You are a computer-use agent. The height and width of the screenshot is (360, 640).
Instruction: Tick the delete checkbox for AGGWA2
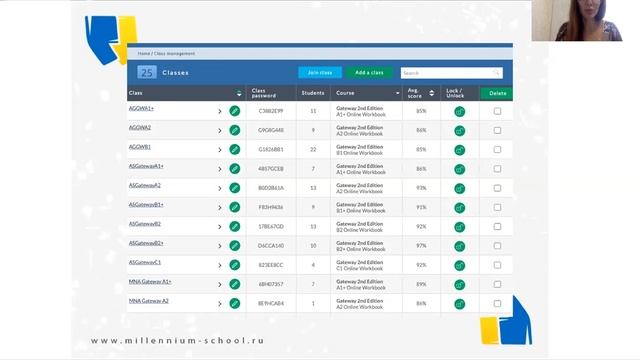click(497, 130)
